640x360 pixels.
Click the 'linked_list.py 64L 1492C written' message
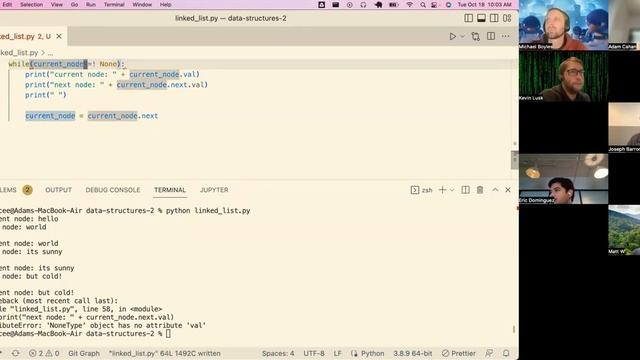(x=164, y=353)
